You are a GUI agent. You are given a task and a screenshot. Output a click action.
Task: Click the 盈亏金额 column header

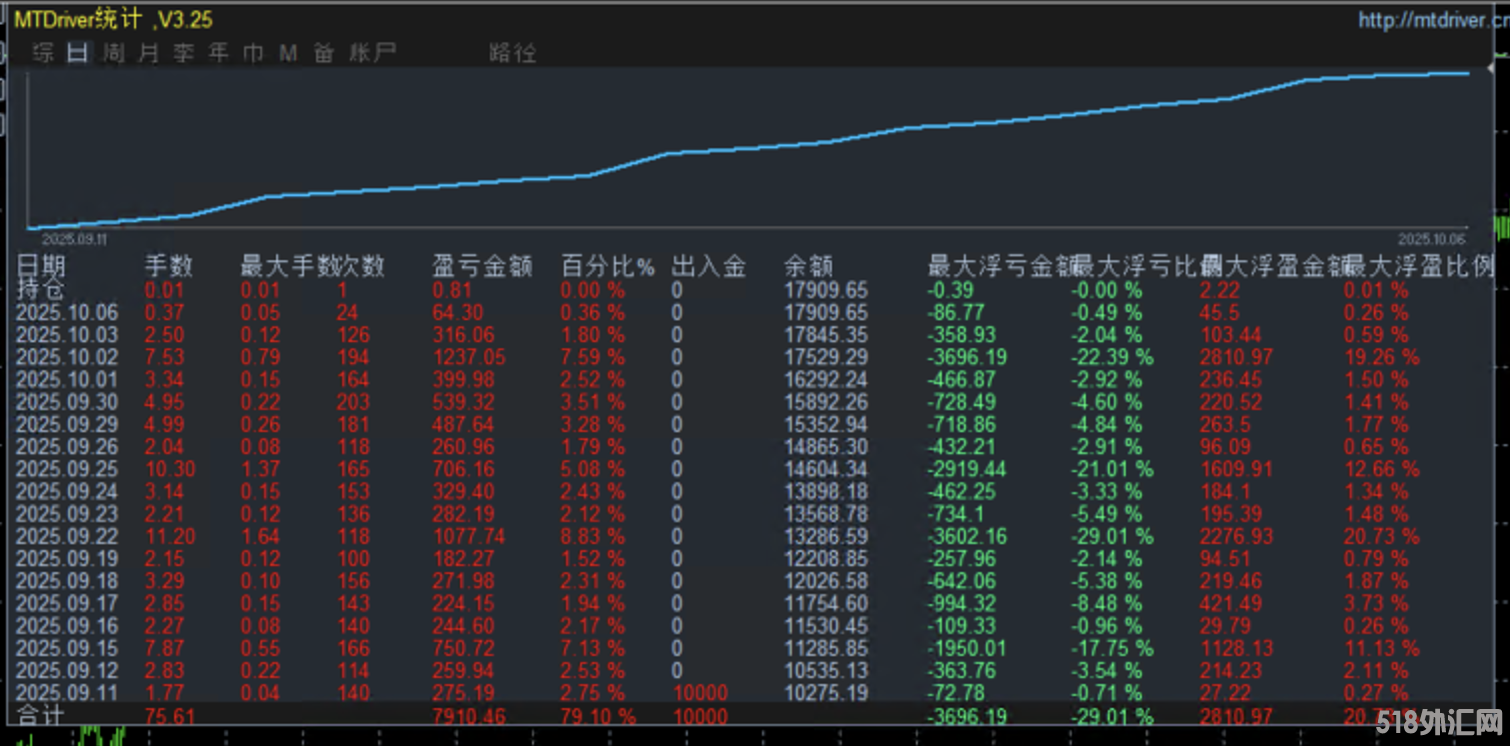coord(482,267)
